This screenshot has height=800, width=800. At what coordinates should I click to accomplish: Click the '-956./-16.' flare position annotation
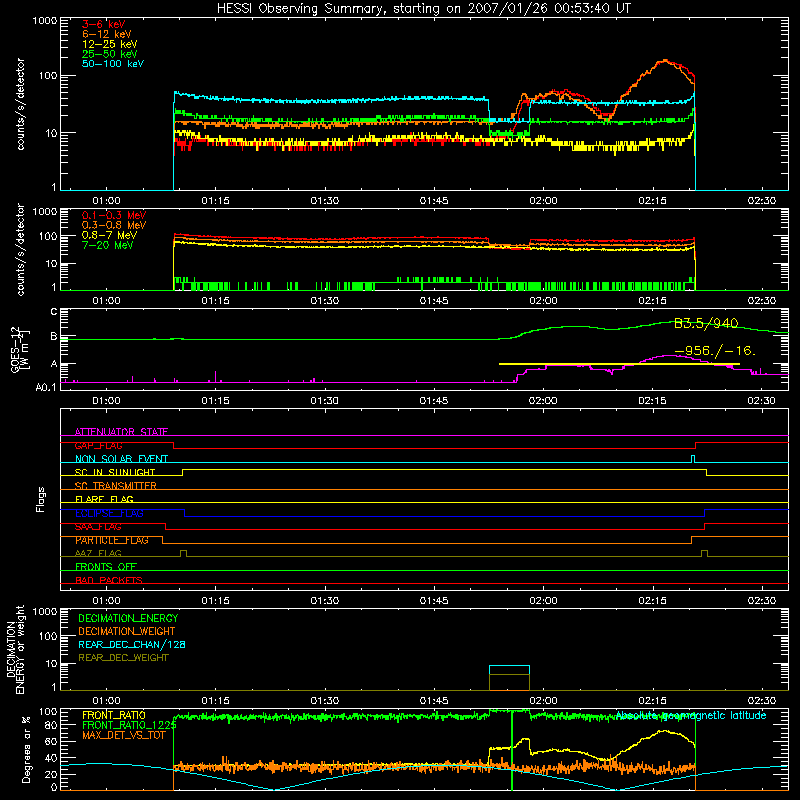click(x=715, y=351)
